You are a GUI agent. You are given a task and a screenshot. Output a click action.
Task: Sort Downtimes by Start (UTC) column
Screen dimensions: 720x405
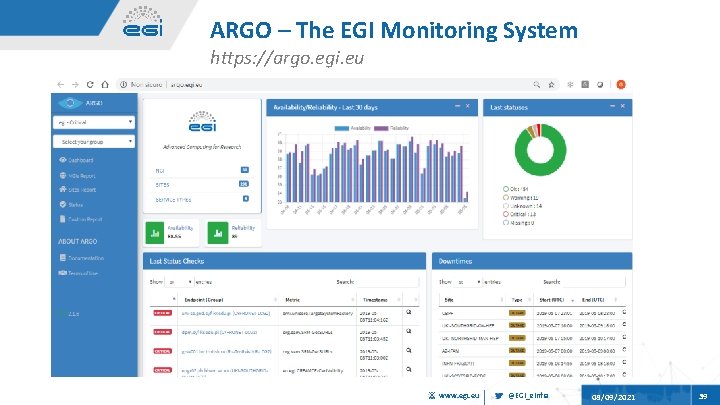(x=555, y=300)
